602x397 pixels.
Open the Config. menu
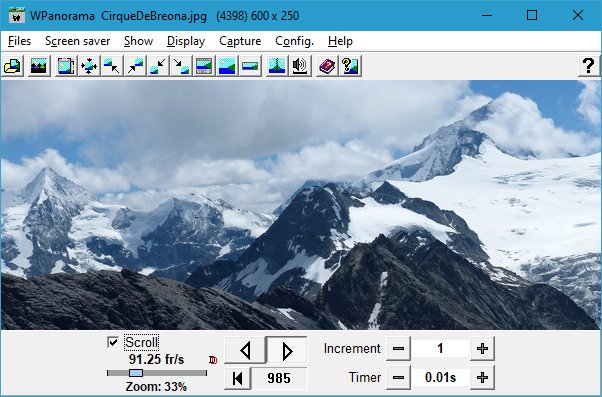coord(294,41)
